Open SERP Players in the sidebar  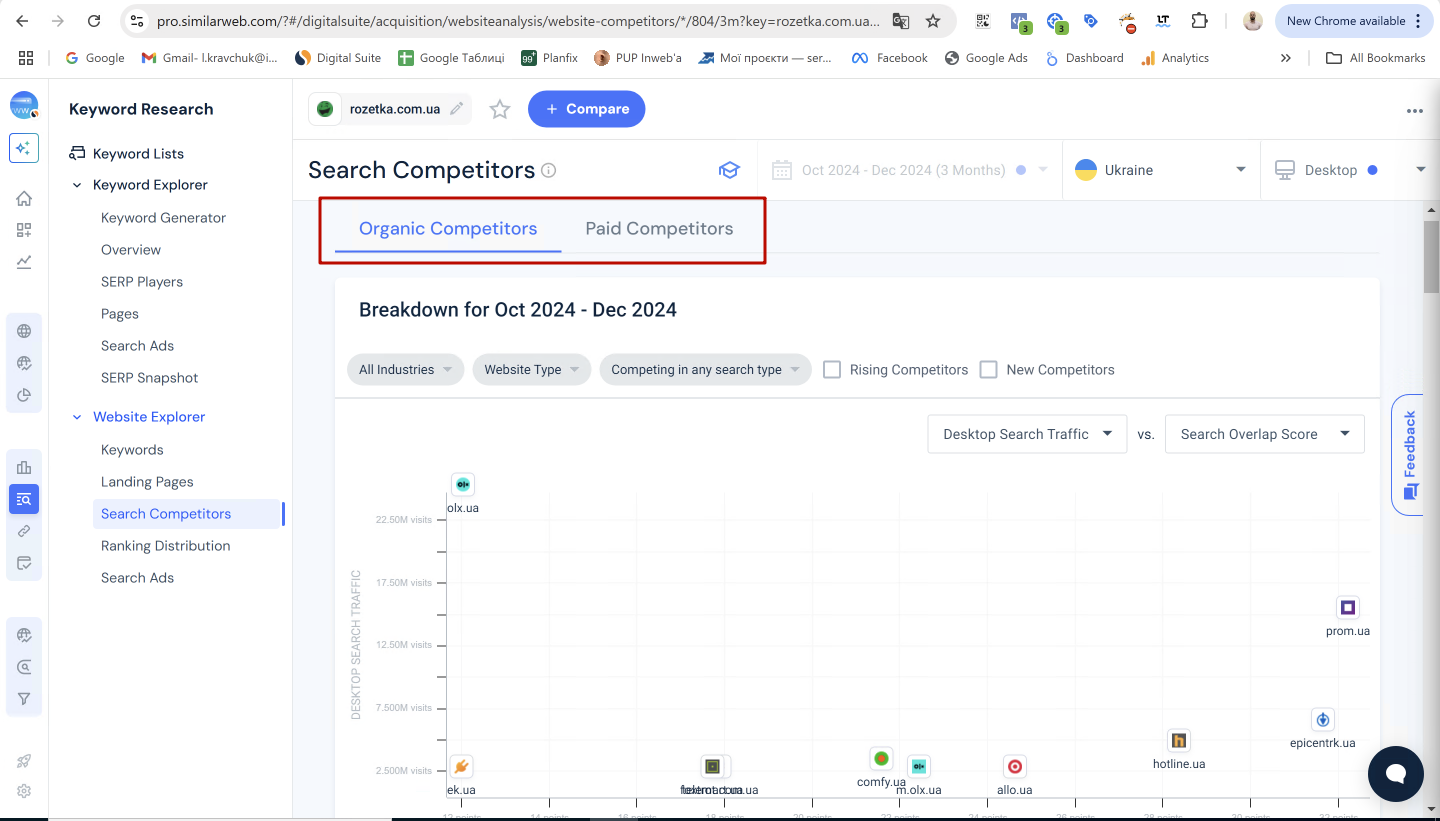tap(142, 281)
